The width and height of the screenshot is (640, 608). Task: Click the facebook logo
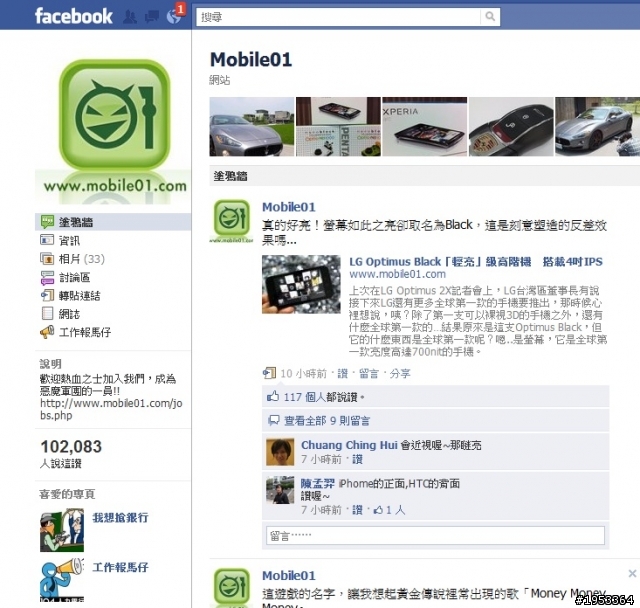point(74,16)
